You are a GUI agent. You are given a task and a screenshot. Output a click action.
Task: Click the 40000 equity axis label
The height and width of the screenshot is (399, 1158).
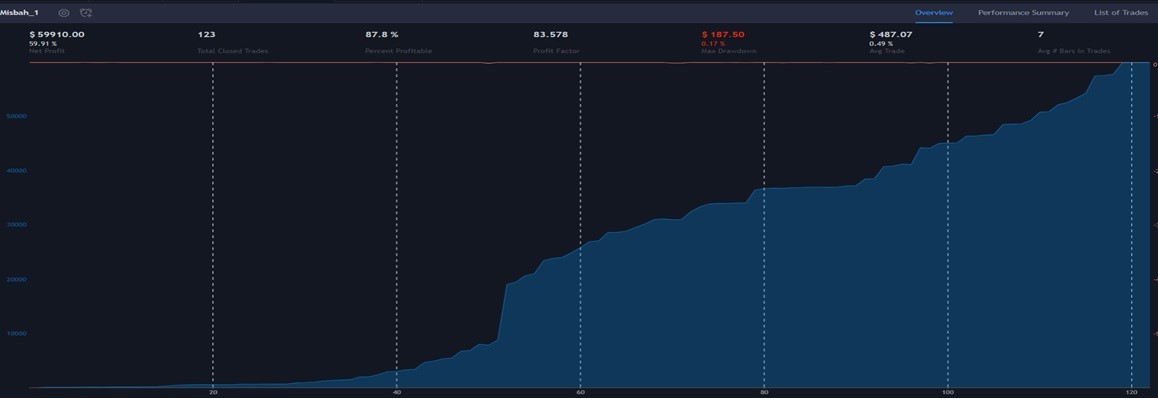16,171
